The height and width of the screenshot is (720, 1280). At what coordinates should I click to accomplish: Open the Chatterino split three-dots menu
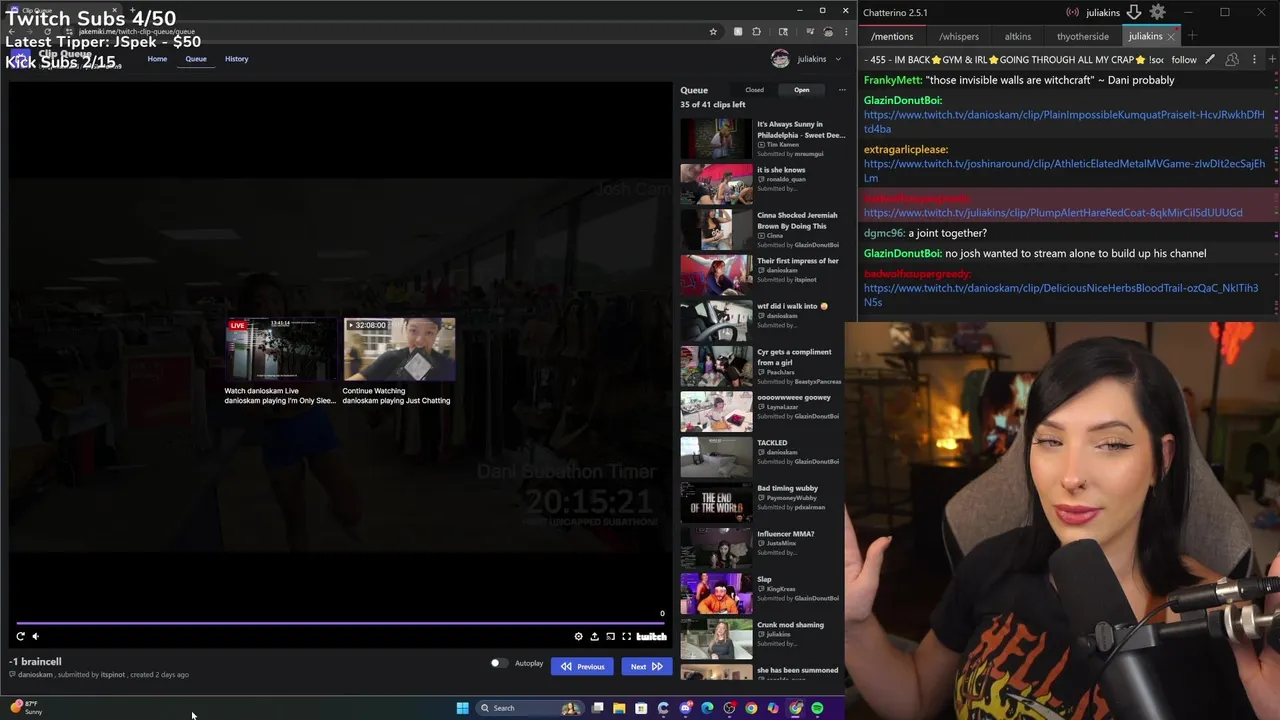pyautogui.click(x=1254, y=60)
